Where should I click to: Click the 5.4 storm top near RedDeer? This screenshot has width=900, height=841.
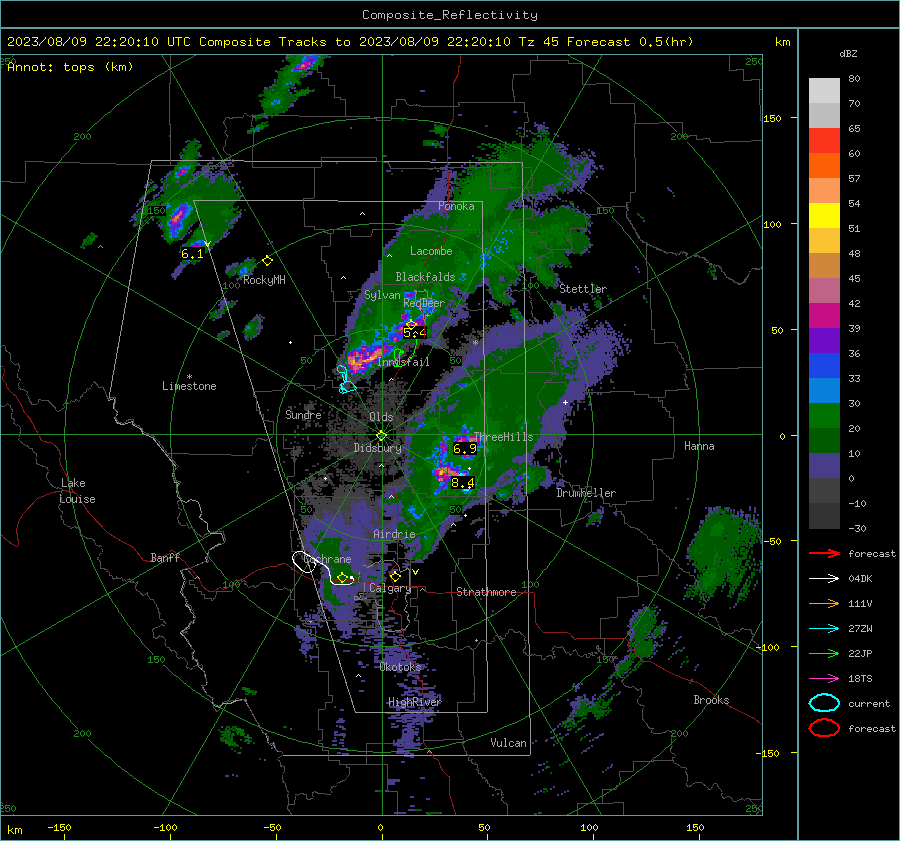[x=414, y=332]
